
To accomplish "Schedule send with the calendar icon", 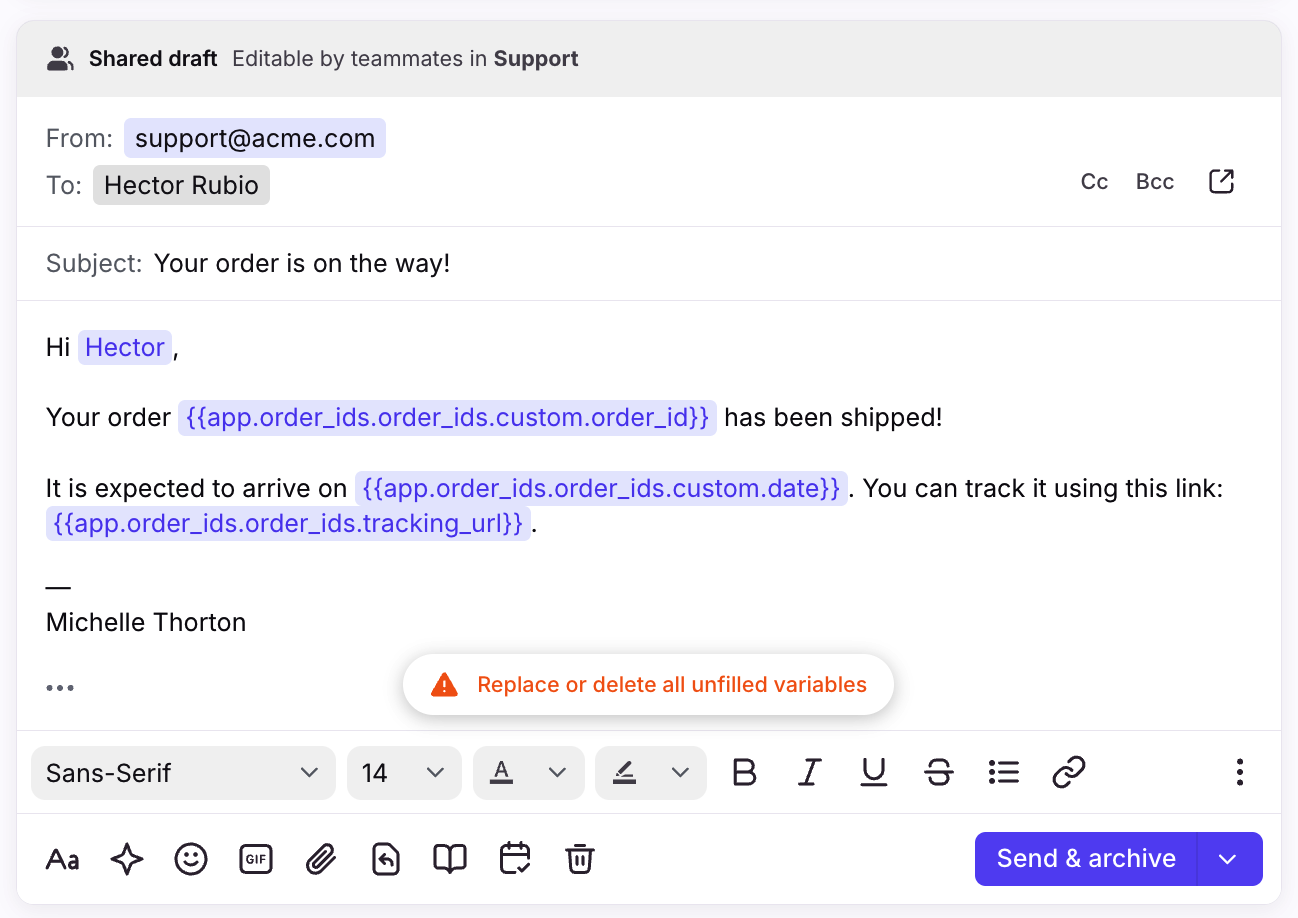I will click(x=514, y=859).
